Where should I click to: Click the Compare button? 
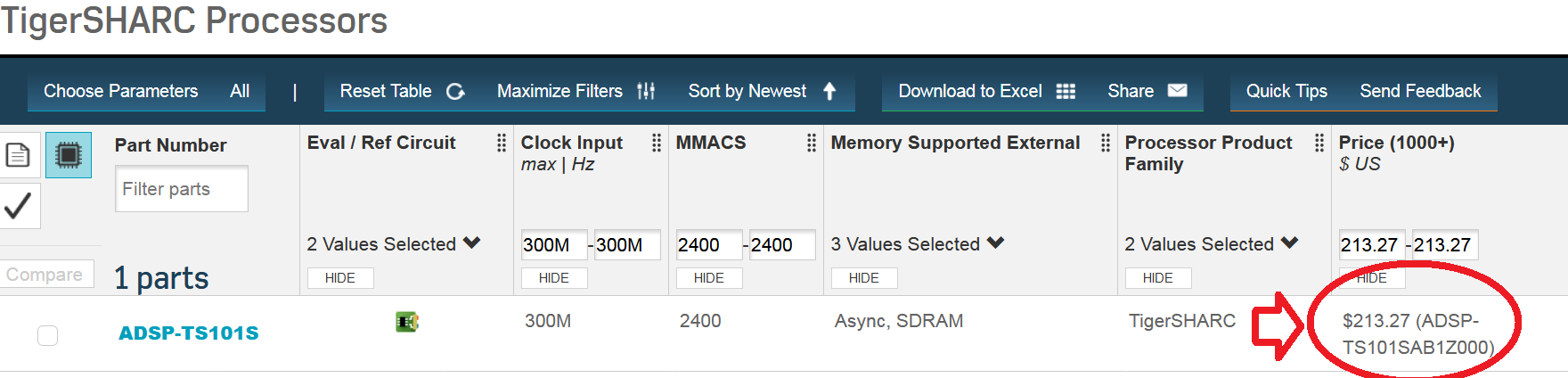pos(45,275)
